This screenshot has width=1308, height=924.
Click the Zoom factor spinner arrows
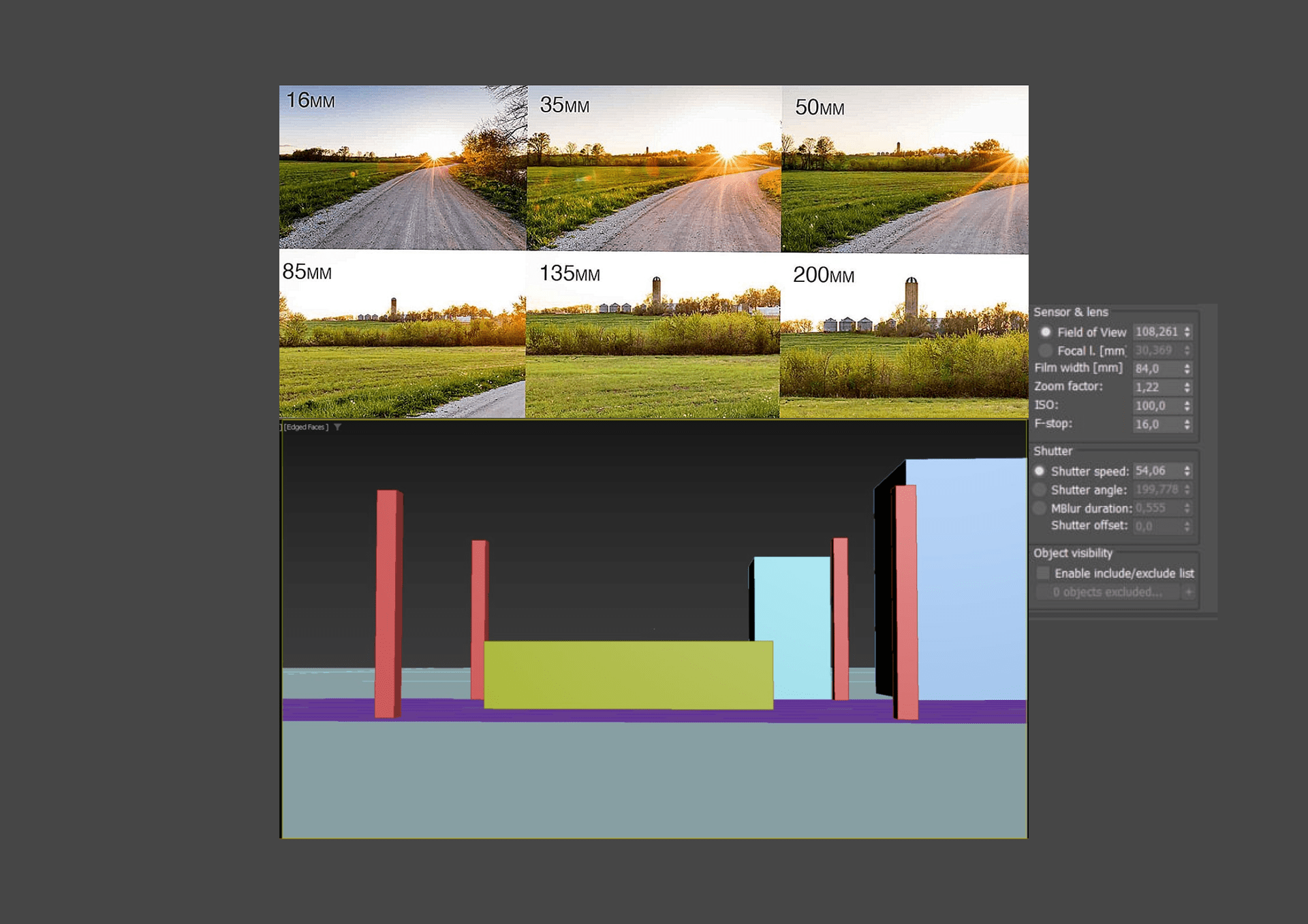coord(1187,387)
